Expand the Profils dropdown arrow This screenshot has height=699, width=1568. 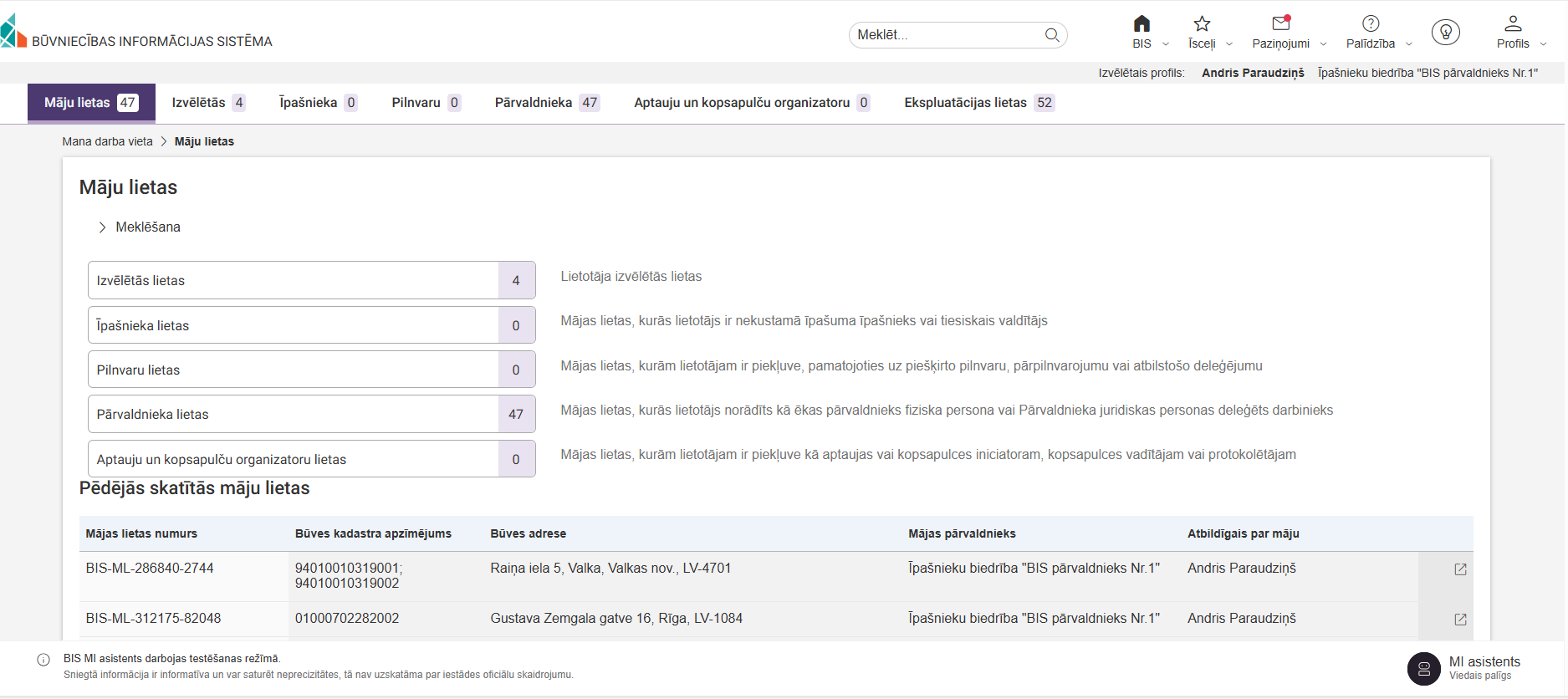tap(1543, 44)
